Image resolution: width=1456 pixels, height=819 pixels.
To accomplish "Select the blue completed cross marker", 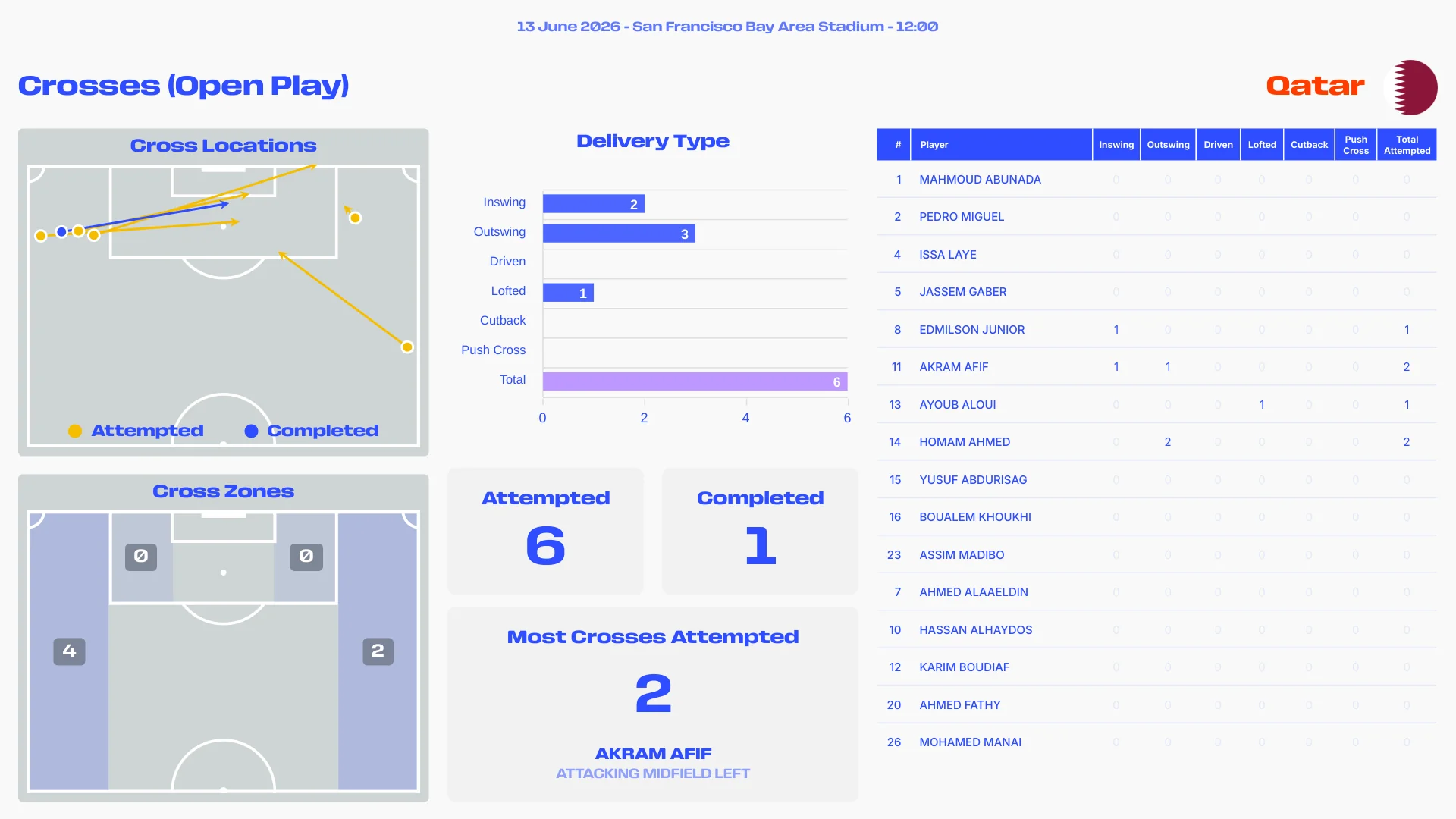I will pyautogui.click(x=61, y=232).
